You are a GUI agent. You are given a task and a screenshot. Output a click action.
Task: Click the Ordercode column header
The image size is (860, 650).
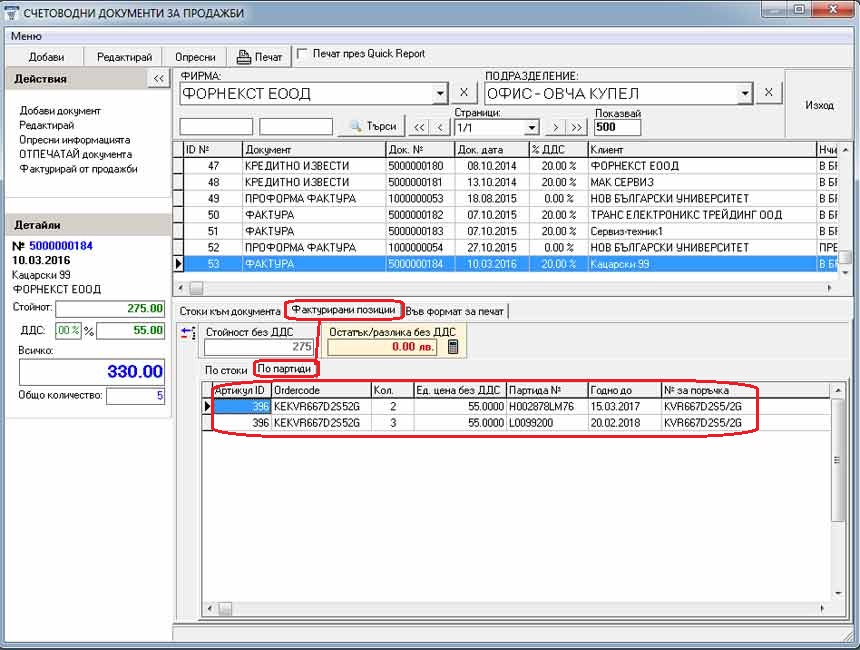coord(321,391)
